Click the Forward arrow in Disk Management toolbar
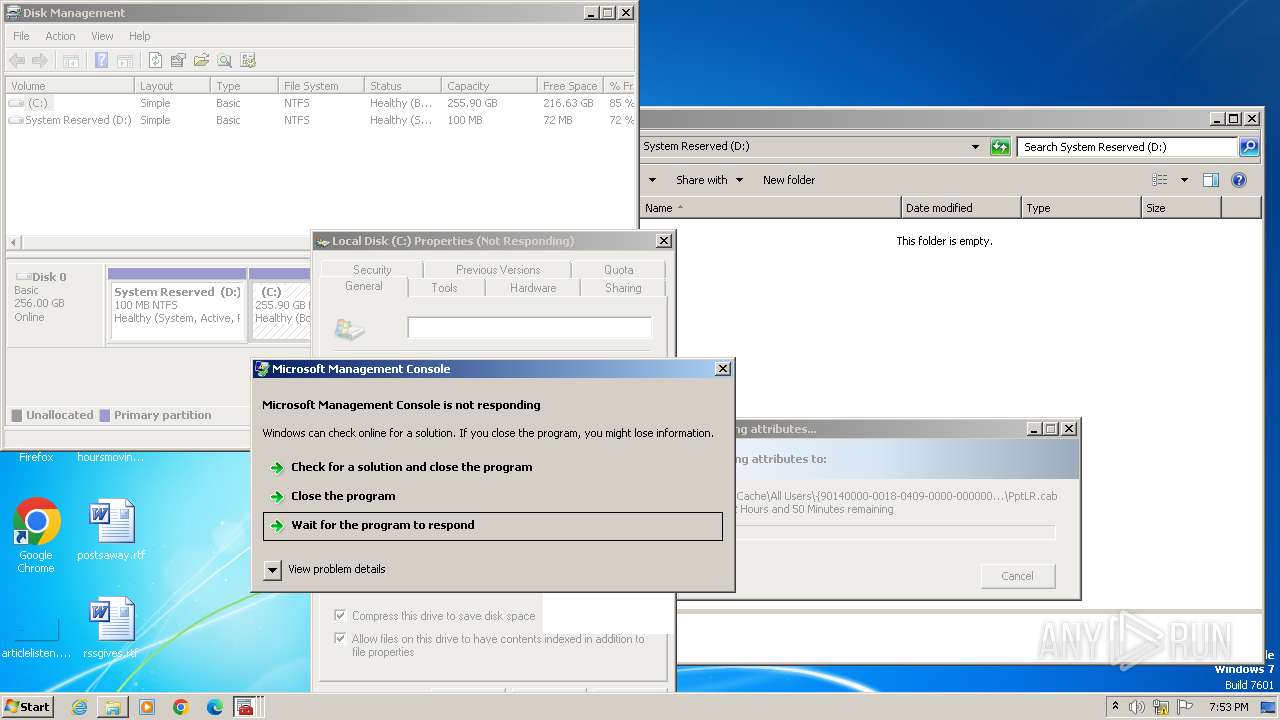This screenshot has width=1280, height=720. pos(40,61)
